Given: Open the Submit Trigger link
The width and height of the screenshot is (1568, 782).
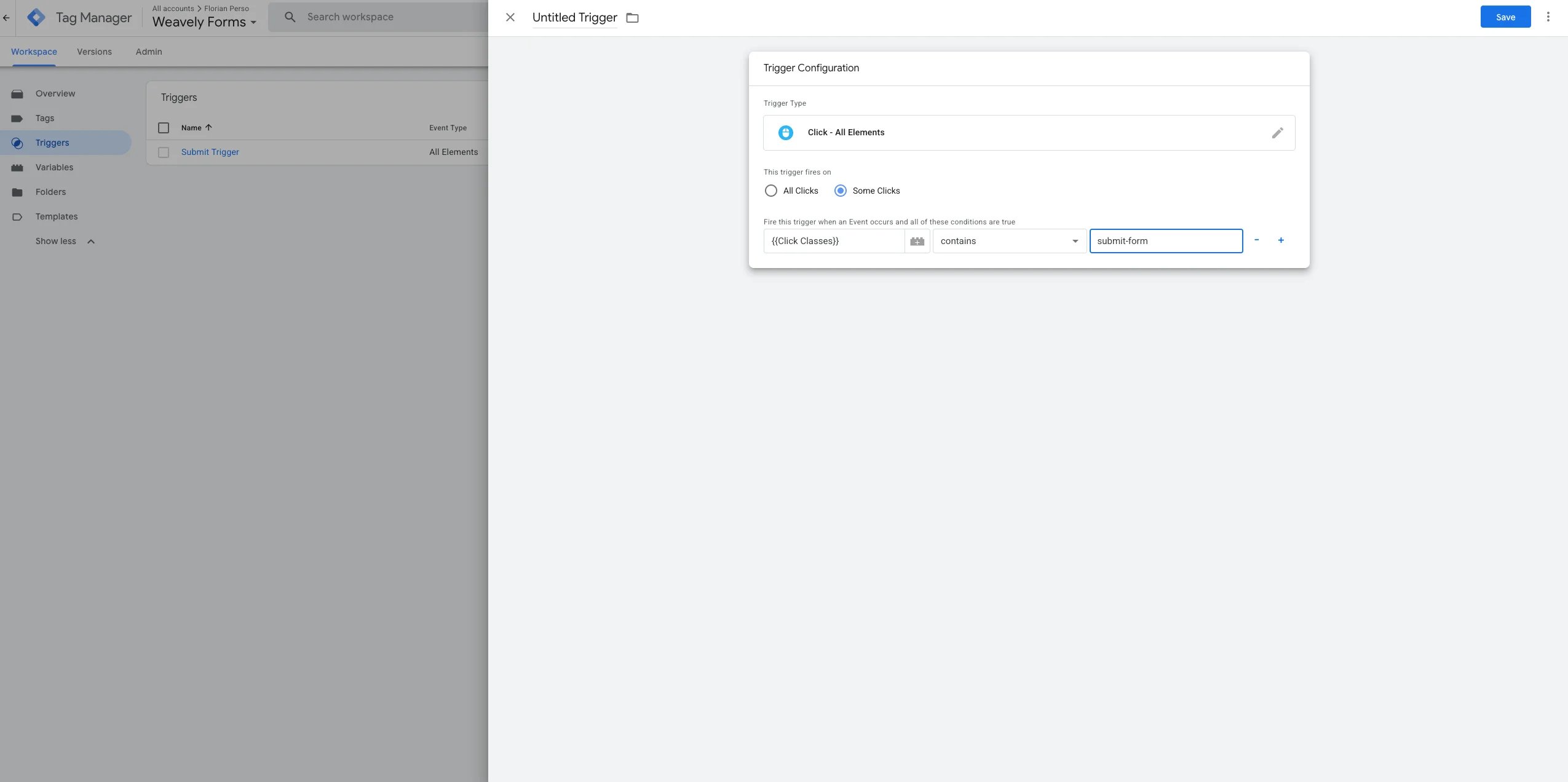Looking at the screenshot, I should pyautogui.click(x=210, y=152).
